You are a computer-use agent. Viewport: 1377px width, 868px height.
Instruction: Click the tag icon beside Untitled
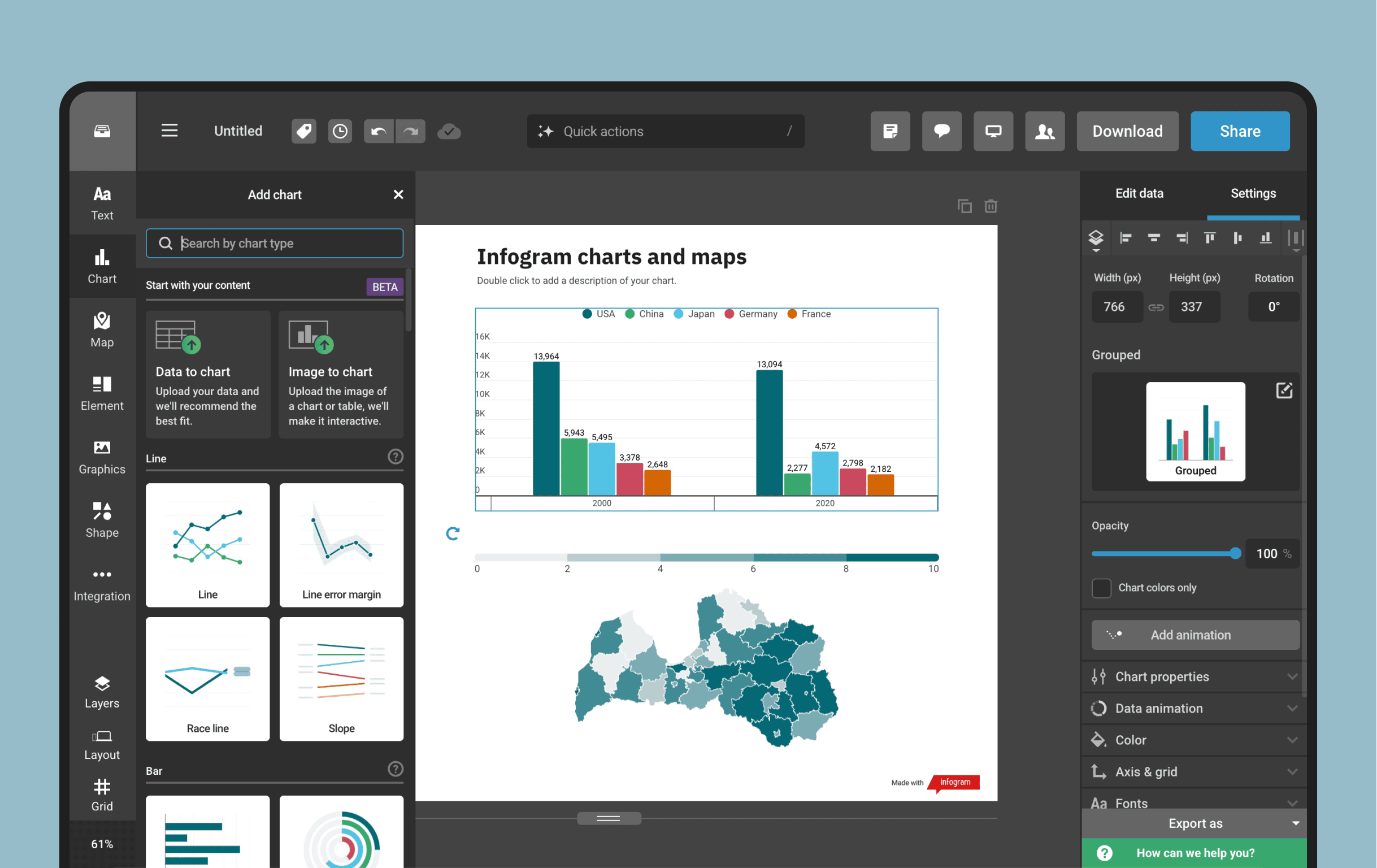(303, 132)
